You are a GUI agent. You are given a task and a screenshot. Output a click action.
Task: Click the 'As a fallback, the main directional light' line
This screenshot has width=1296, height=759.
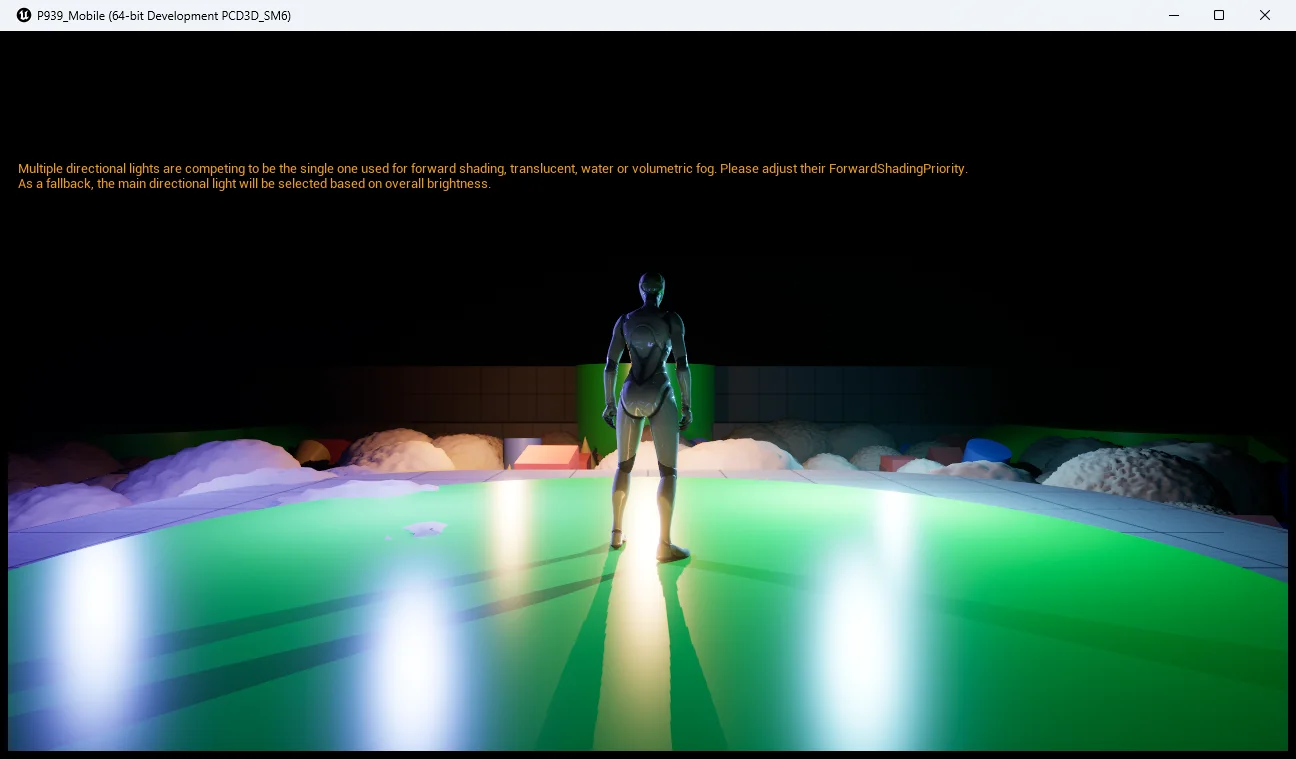254,184
